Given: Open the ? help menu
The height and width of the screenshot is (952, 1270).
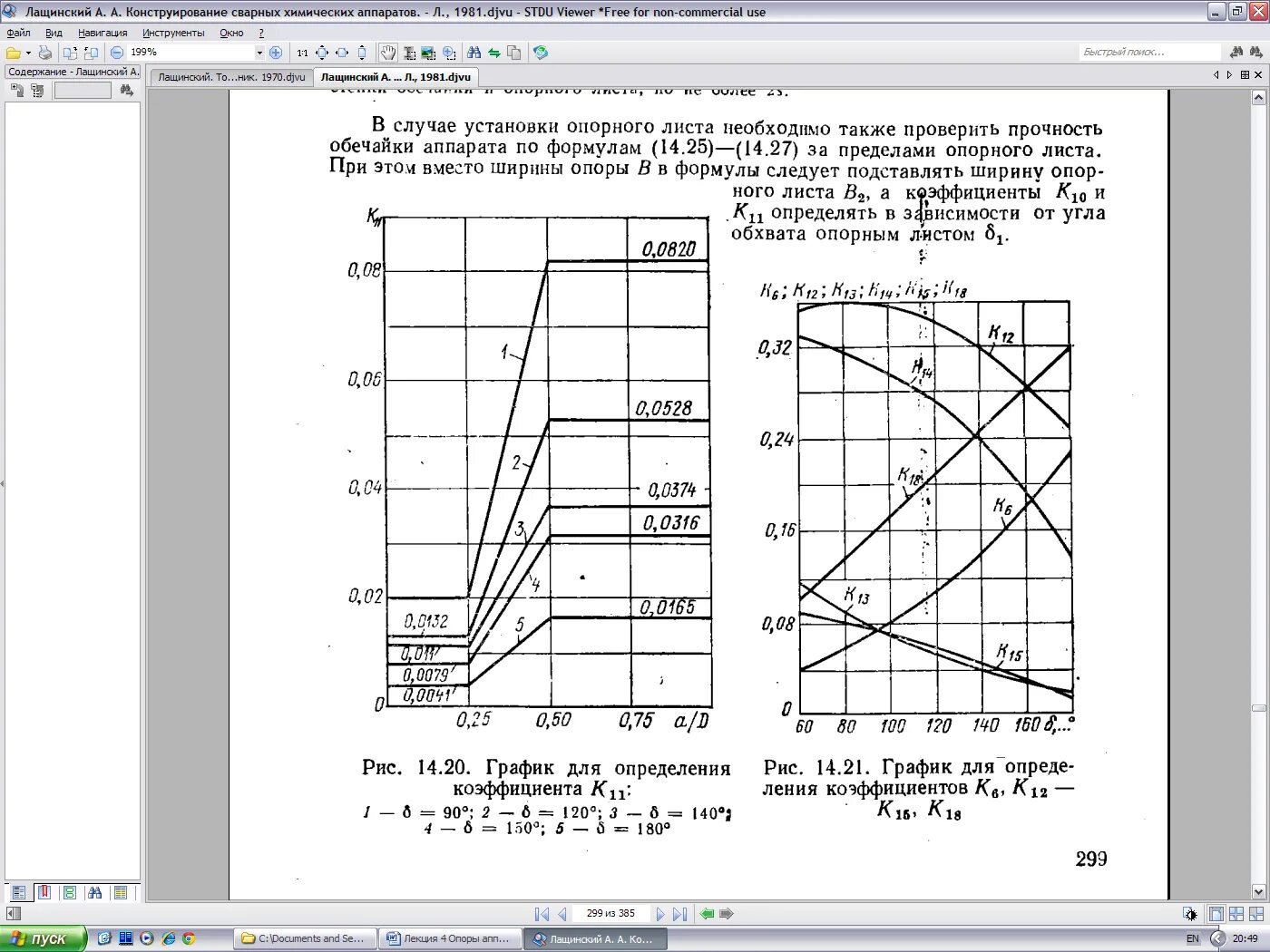Looking at the screenshot, I should pos(261,33).
